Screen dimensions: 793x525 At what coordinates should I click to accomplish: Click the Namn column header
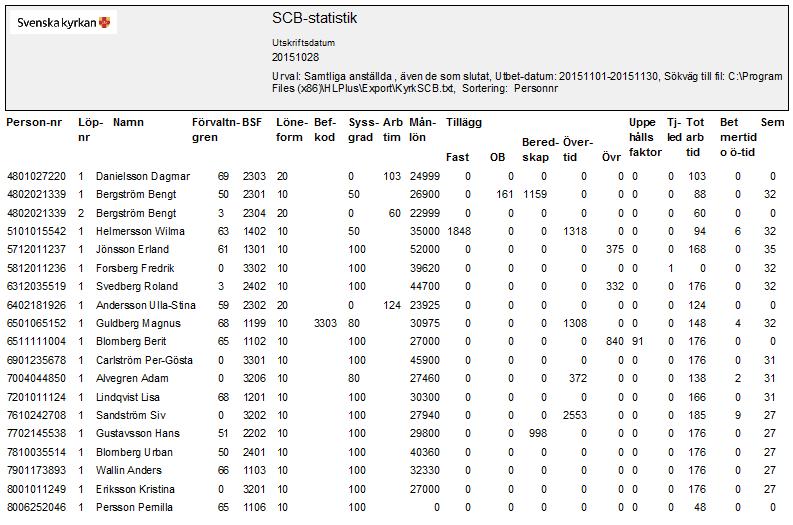(x=128, y=122)
